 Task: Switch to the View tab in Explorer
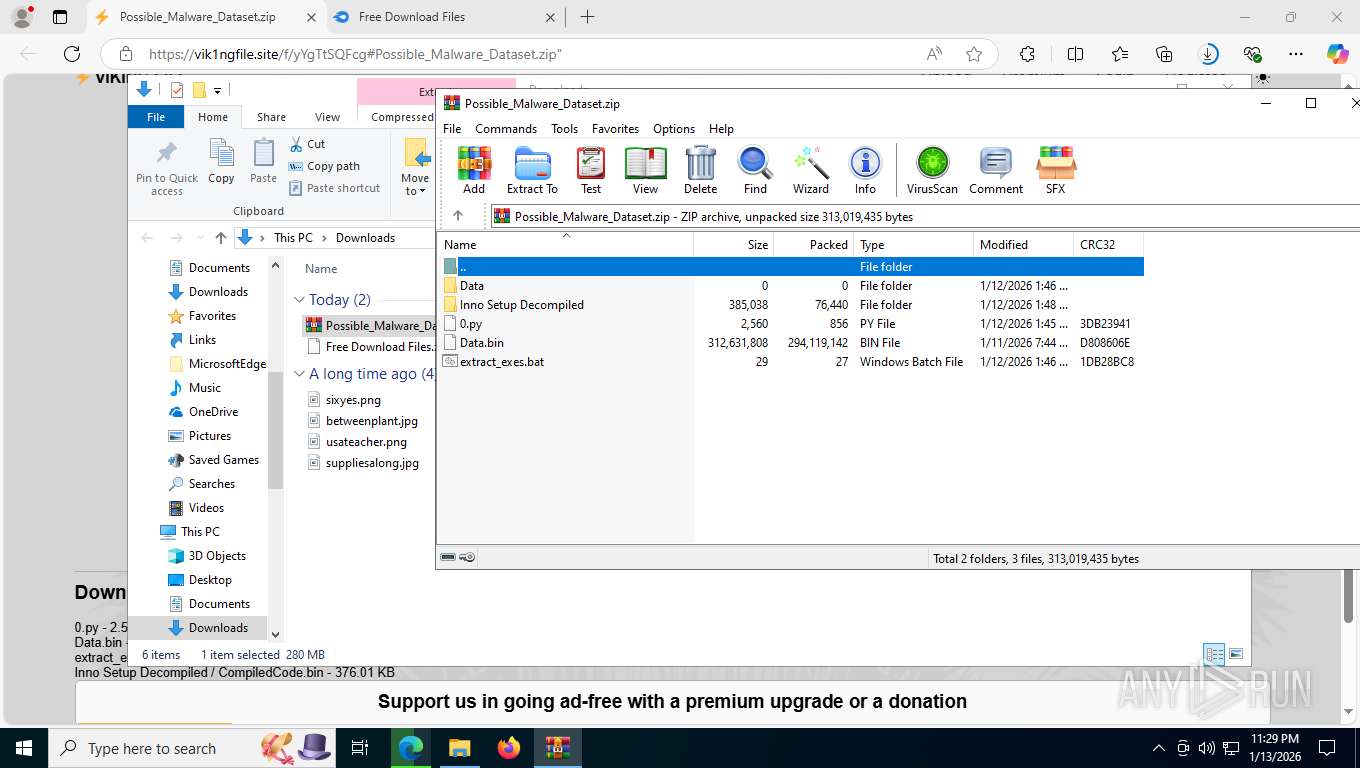tap(328, 117)
